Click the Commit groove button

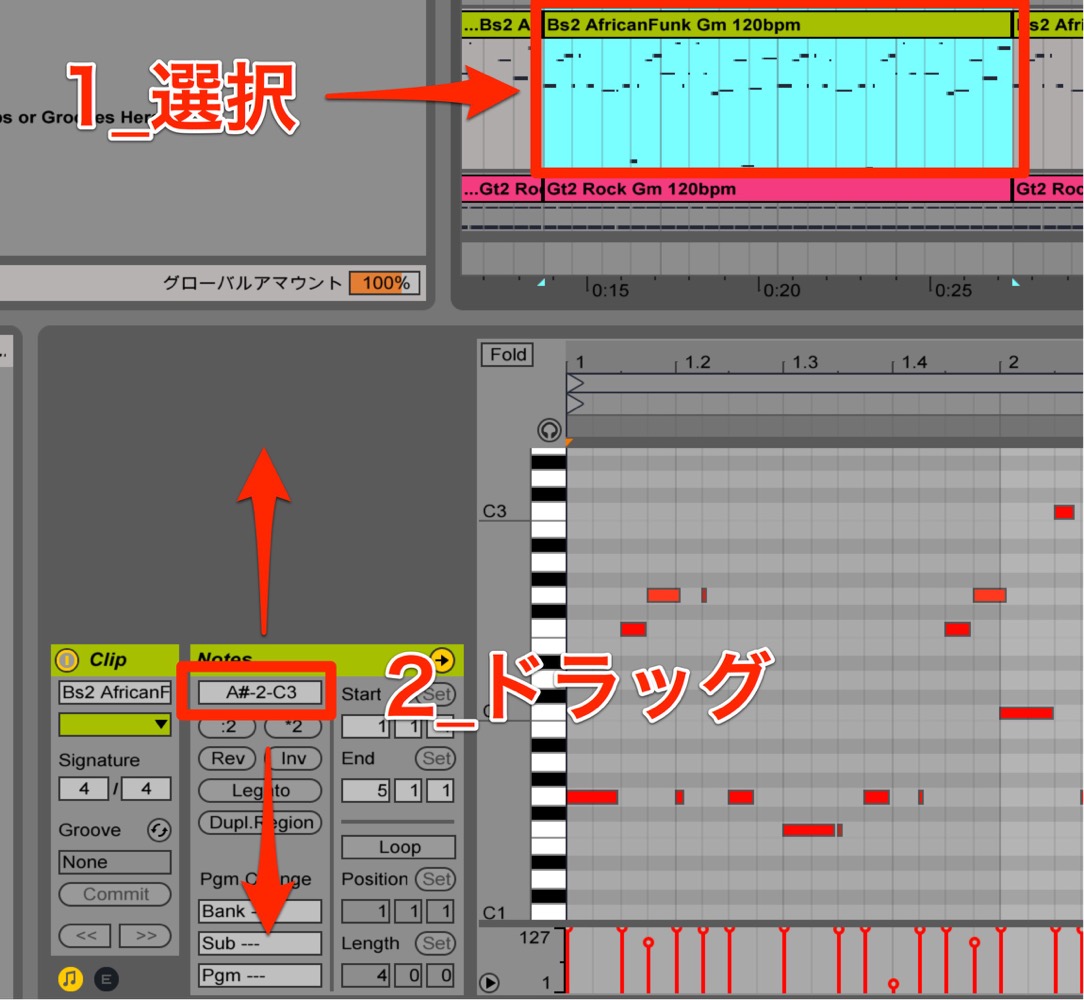tap(115, 894)
